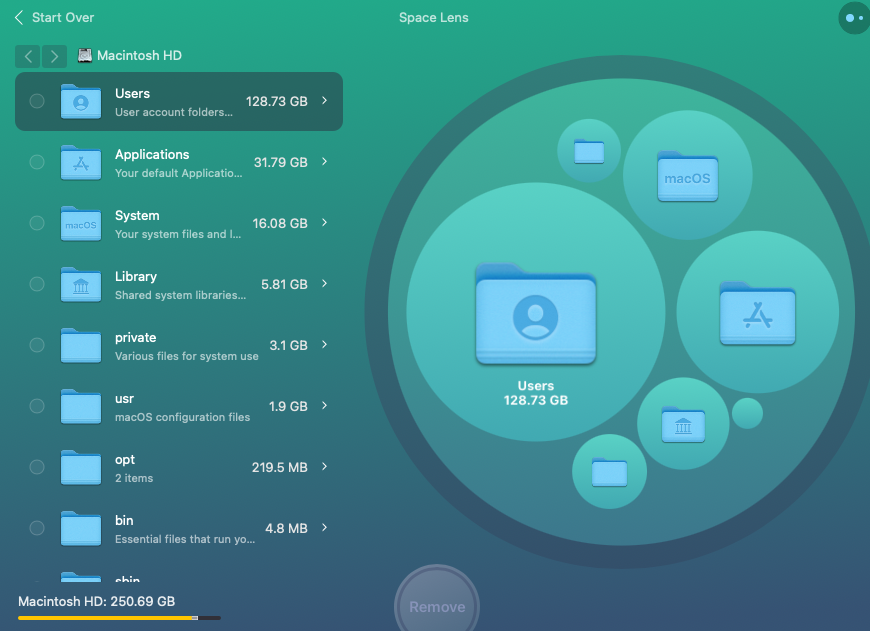Click the Macintosh HD disk usage bar

point(119,618)
